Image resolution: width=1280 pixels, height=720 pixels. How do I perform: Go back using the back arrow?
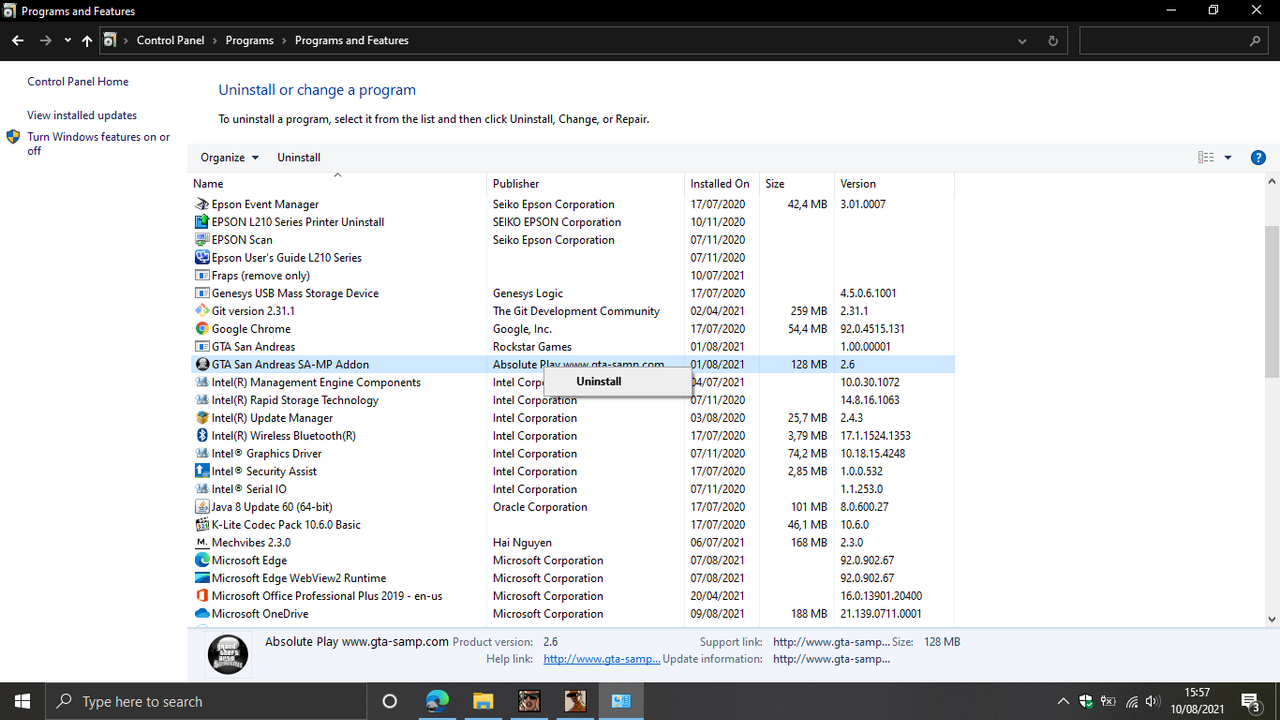(17, 41)
